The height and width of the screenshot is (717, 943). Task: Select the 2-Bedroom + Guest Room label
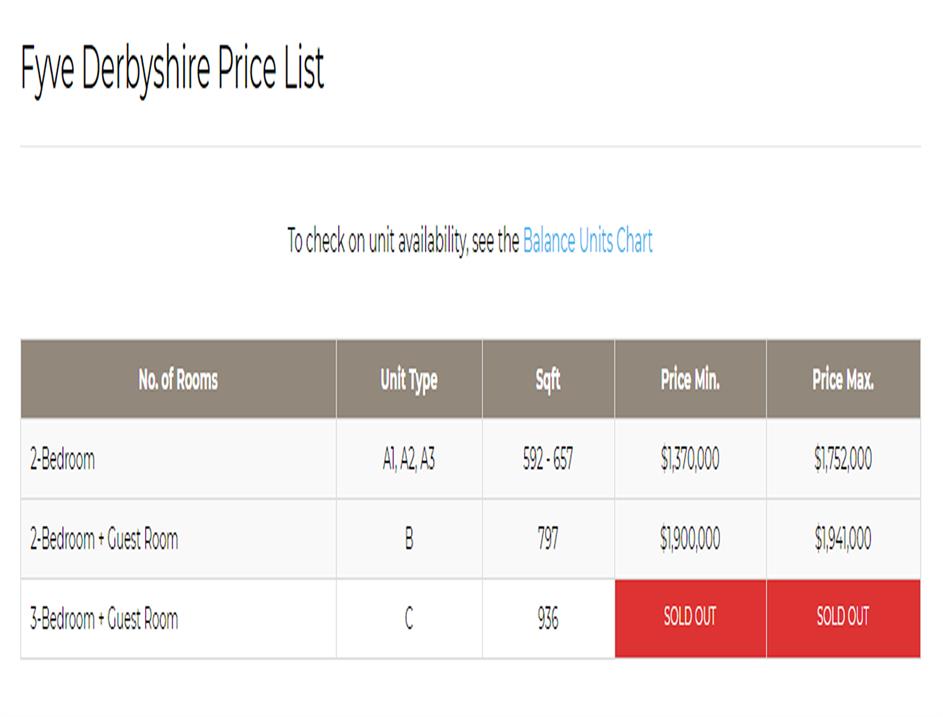tap(104, 539)
